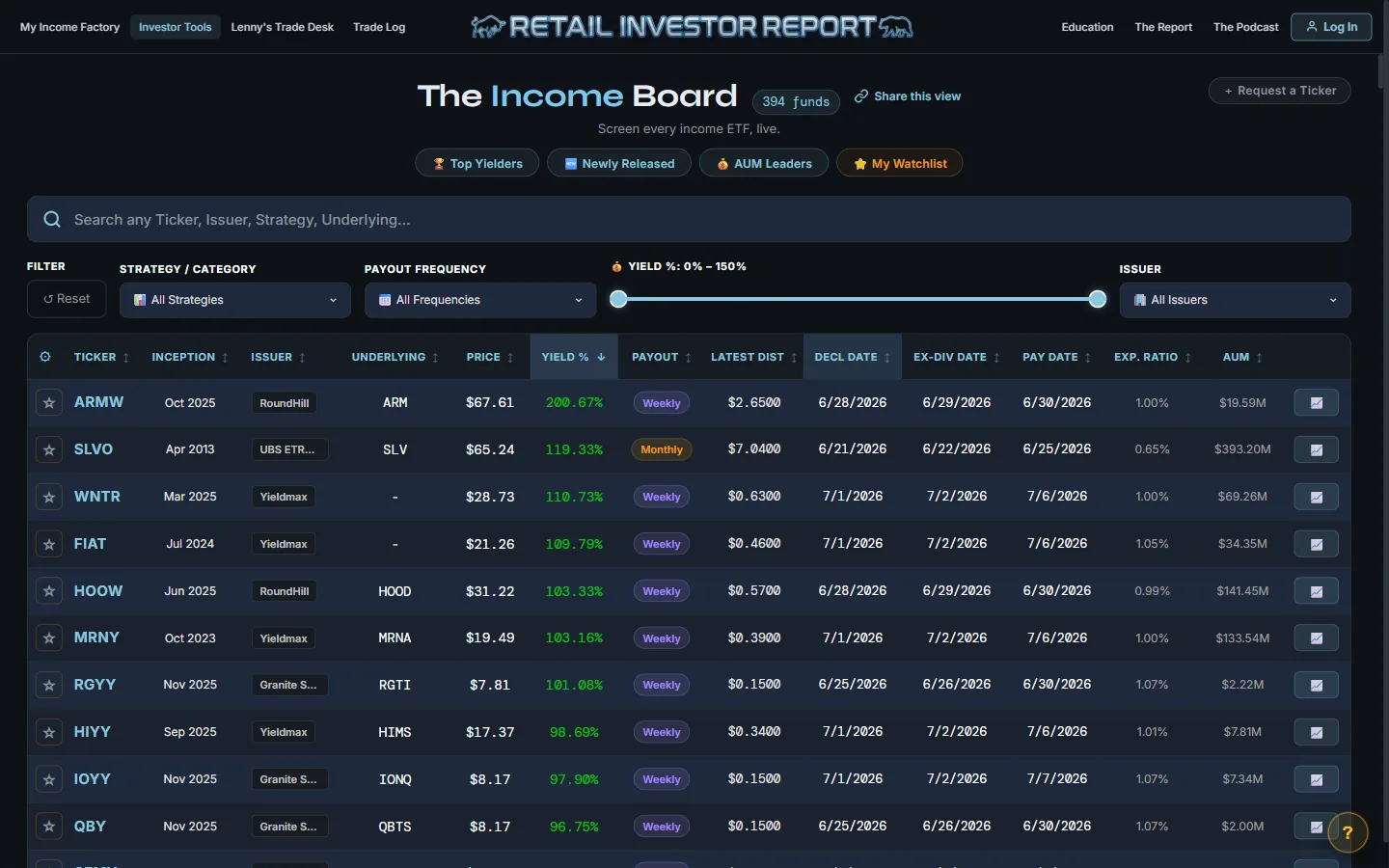Click the Monthly payout badge for SLVO
The width and height of the screenshot is (1389, 868).
pyautogui.click(x=662, y=449)
